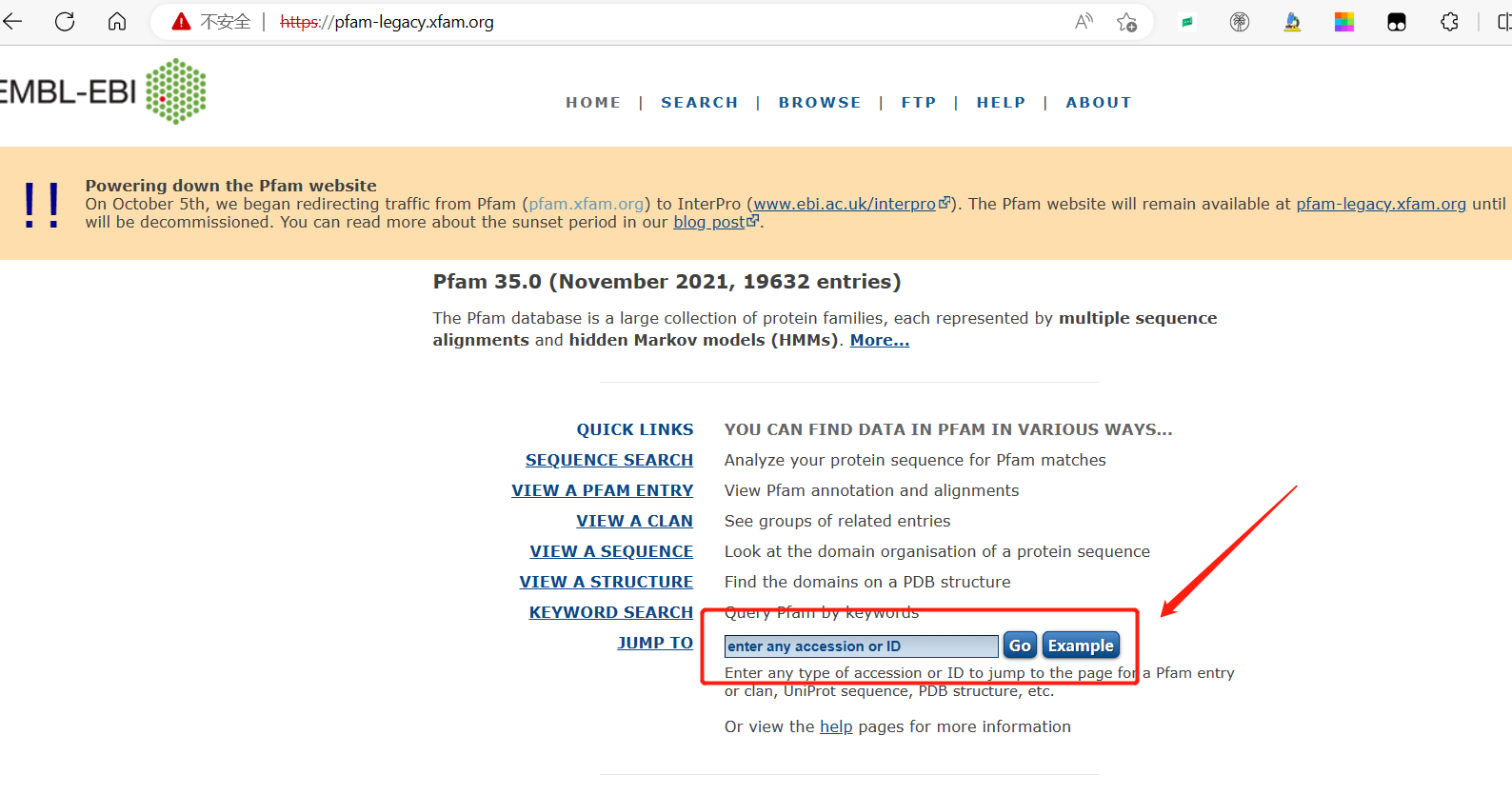1512x795 pixels.
Task: Reload the page with the refresh icon
Action: point(65,21)
